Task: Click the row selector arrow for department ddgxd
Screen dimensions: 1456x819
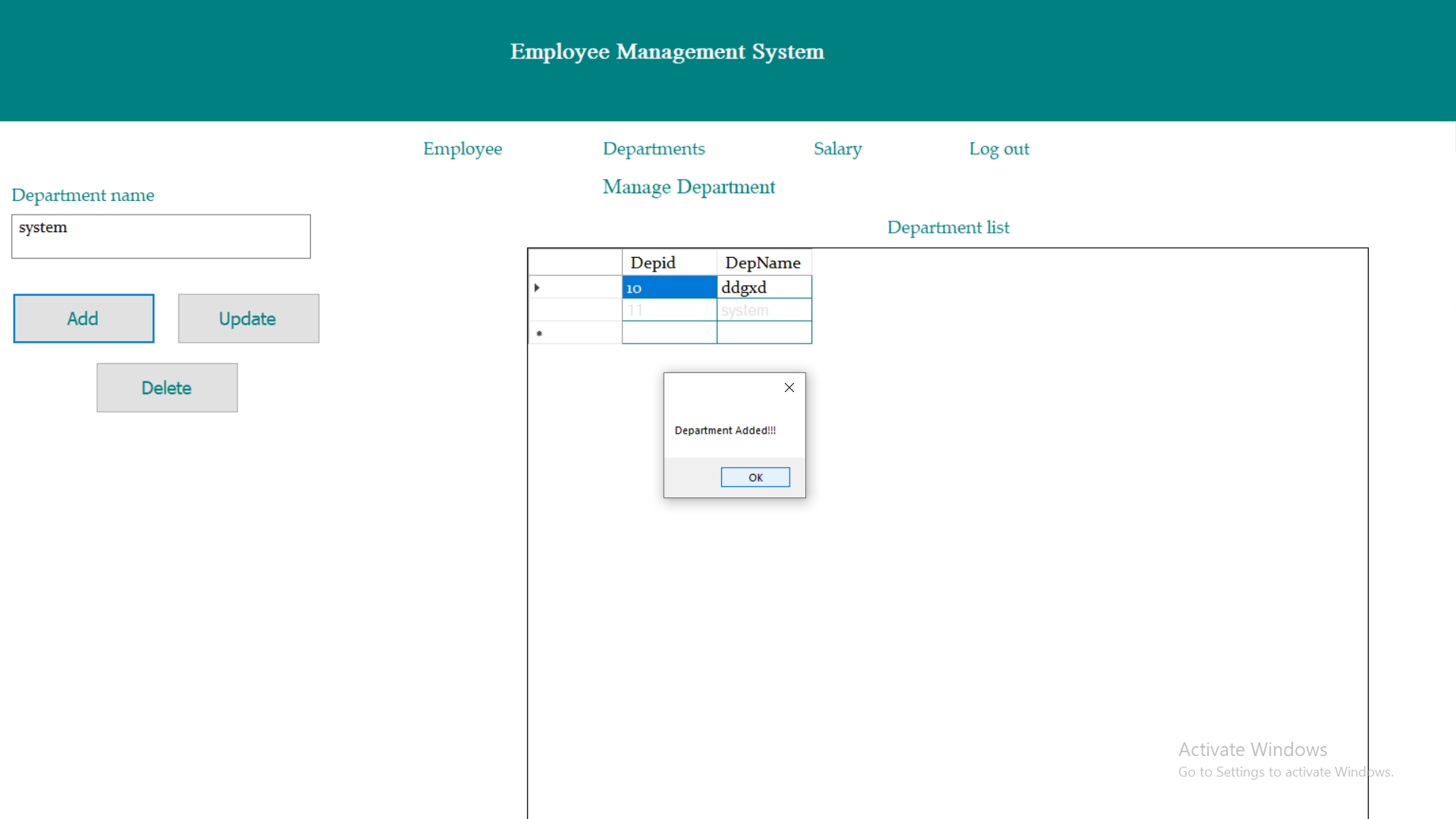Action: pos(537,287)
